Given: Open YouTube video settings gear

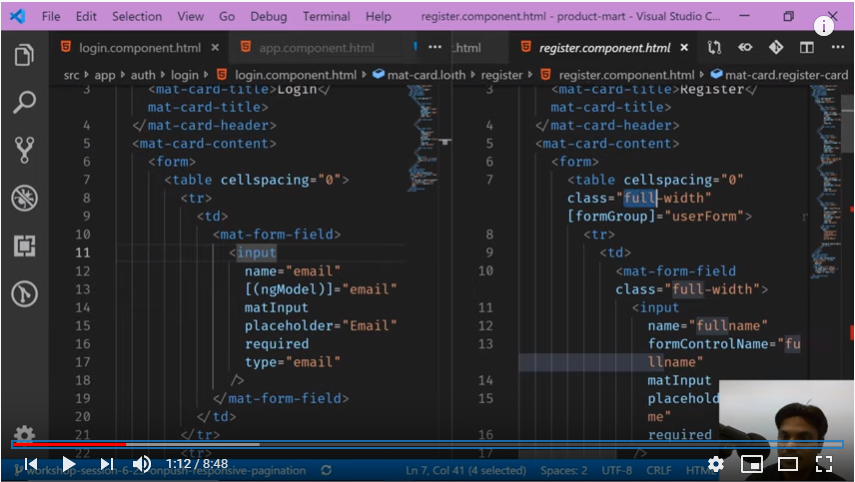Looking at the screenshot, I should 716,464.
